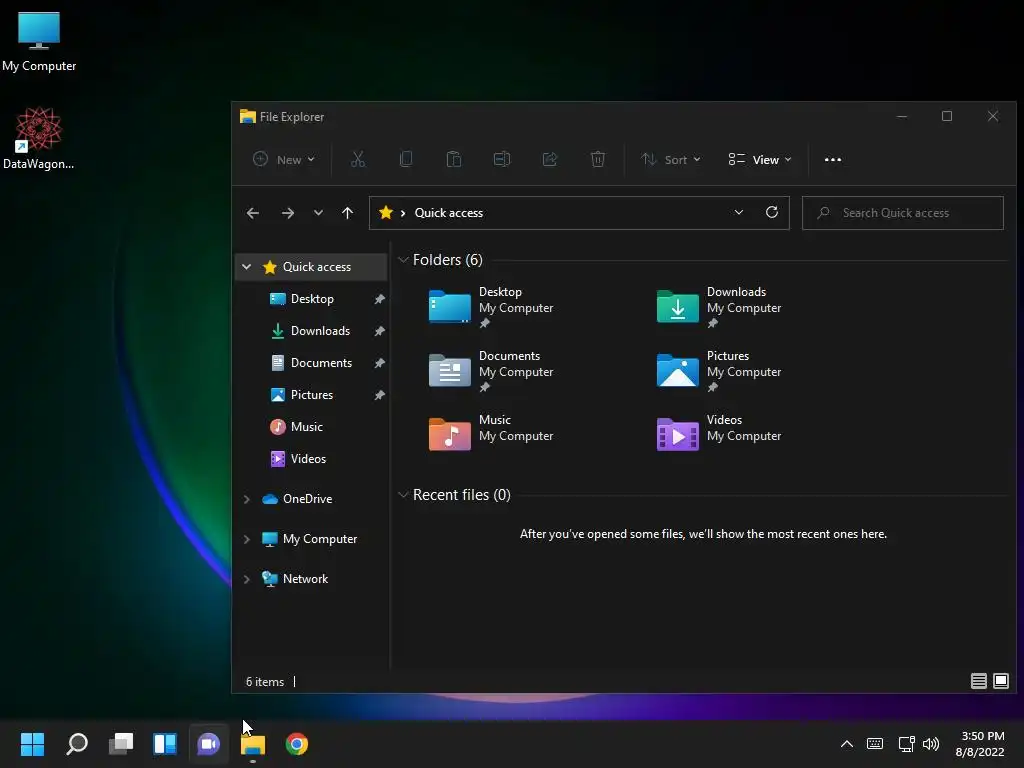Open the Videos folder in Folders list
Image resolution: width=1024 pixels, height=768 pixels.
click(719, 434)
